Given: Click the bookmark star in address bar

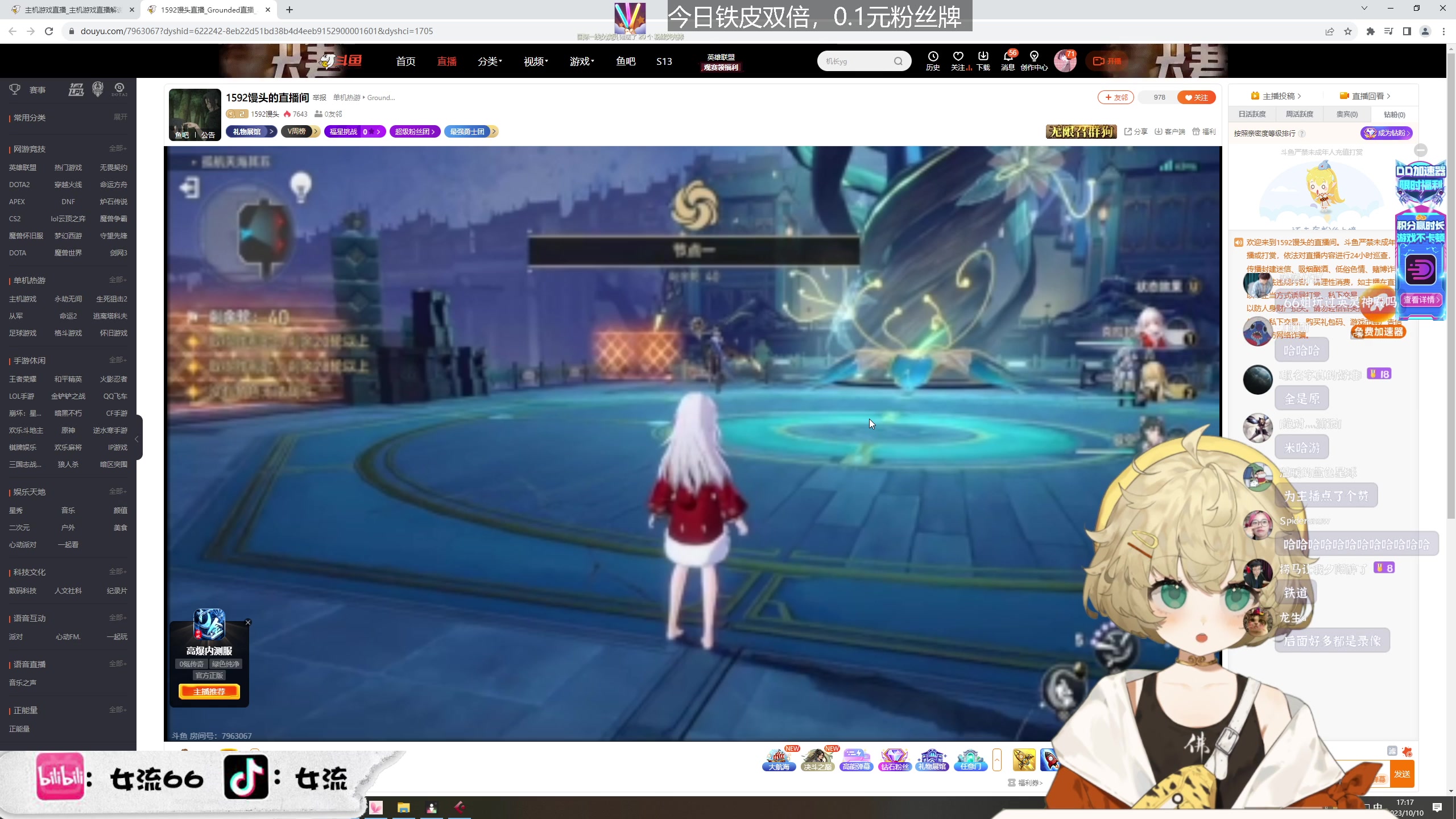Looking at the screenshot, I should (x=1348, y=31).
